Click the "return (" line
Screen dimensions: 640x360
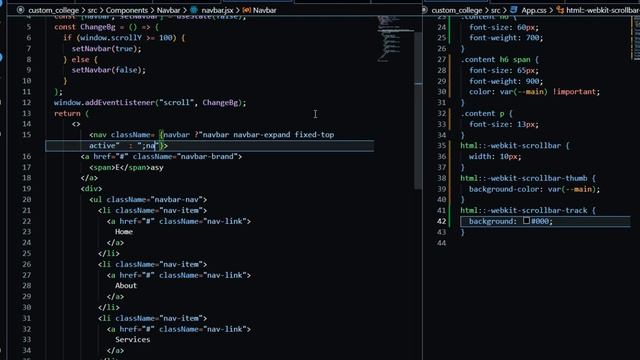(x=71, y=113)
